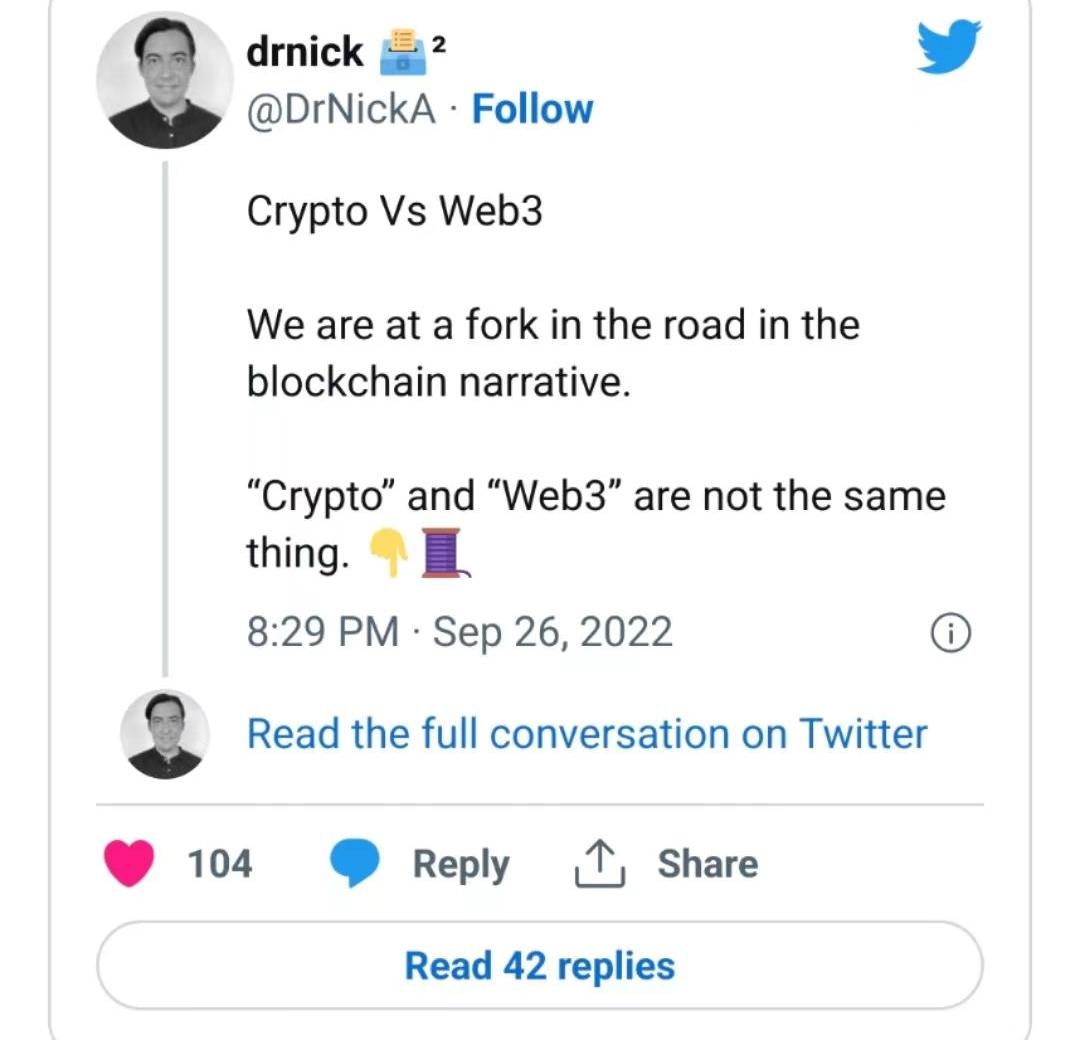The width and height of the screenshot is (1080, 1040).
Task: Click the pink heart like icon
Action: (x=129, y=863)
